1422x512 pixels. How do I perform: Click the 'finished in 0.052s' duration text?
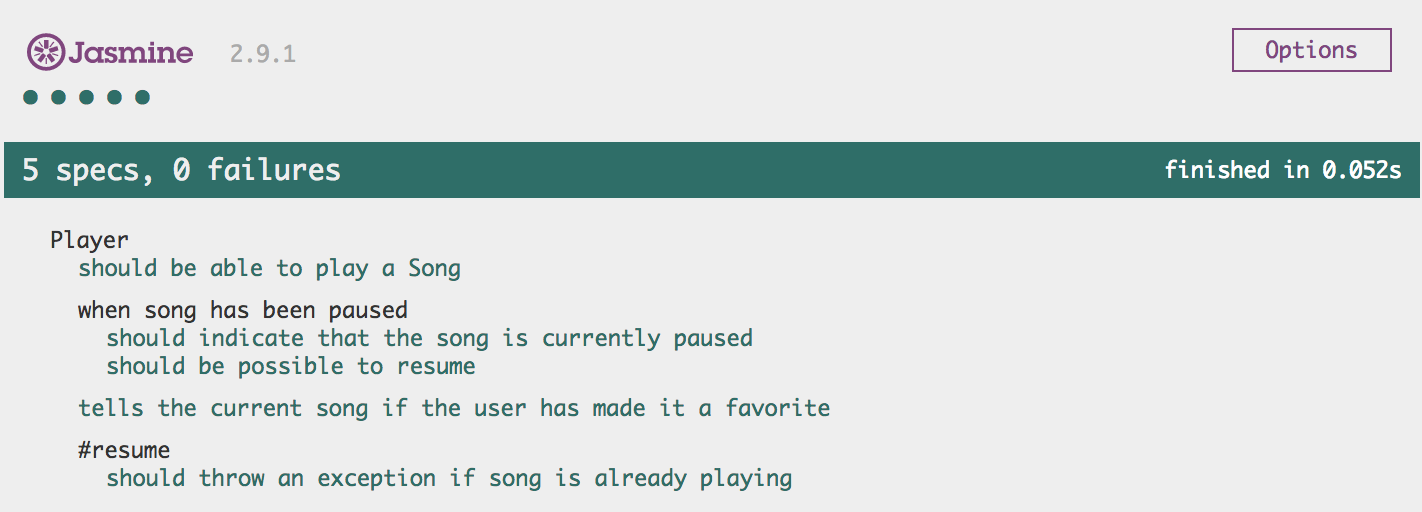(x=1283, y=170)
